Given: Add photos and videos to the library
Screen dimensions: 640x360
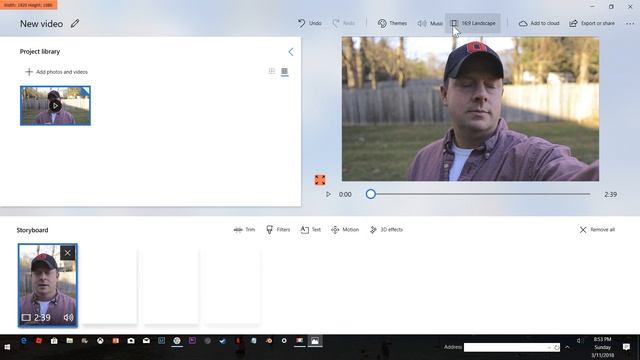Looking at the screenshot, I should pyautogui.click(x=56, y=72).
